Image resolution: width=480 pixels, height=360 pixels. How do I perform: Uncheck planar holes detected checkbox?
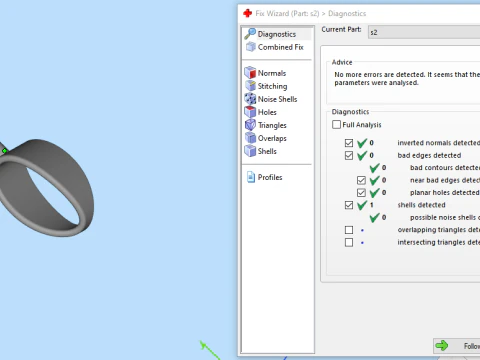click(x=361, y=193)
